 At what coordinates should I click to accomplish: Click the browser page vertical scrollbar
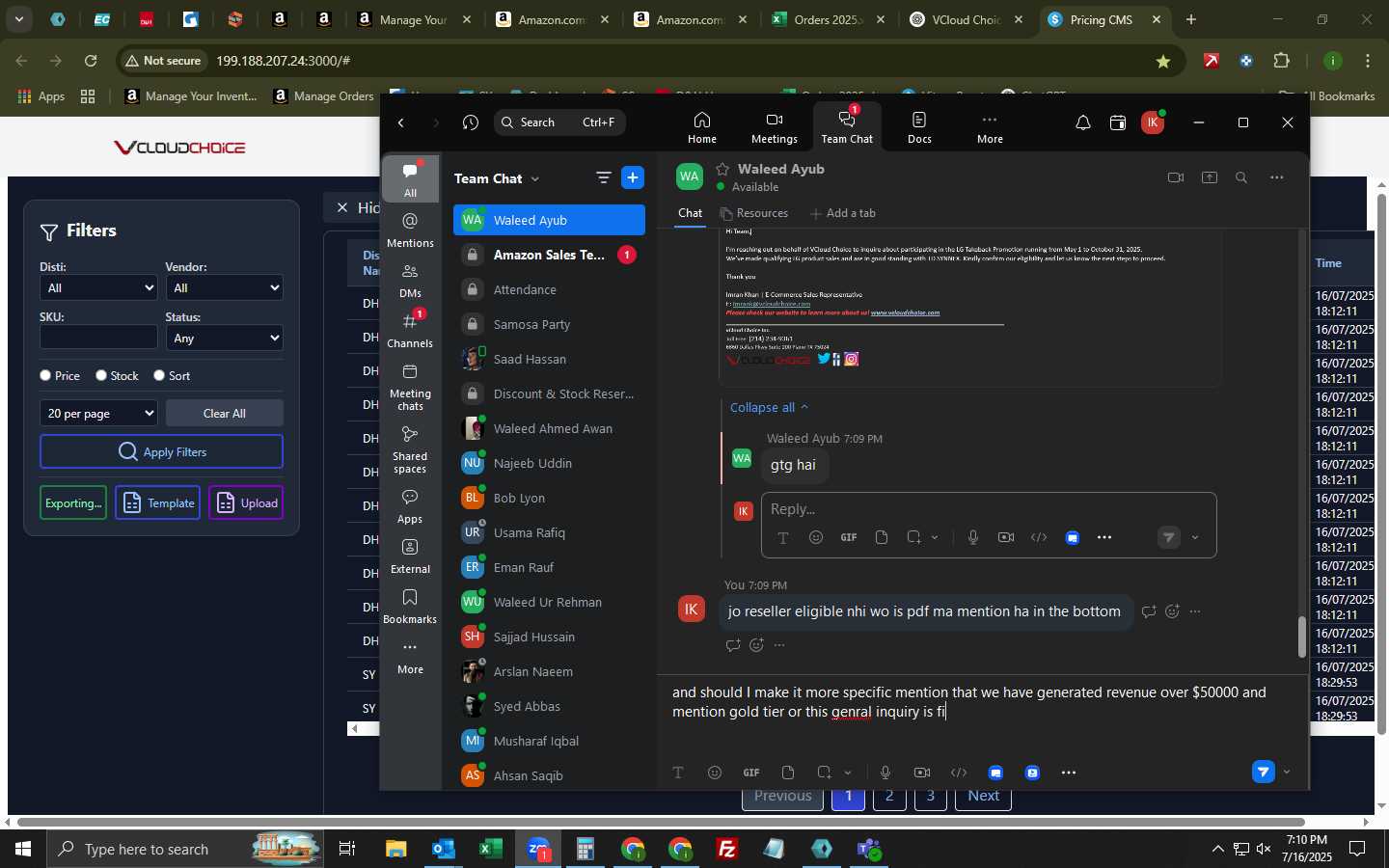click(1381, 465)
